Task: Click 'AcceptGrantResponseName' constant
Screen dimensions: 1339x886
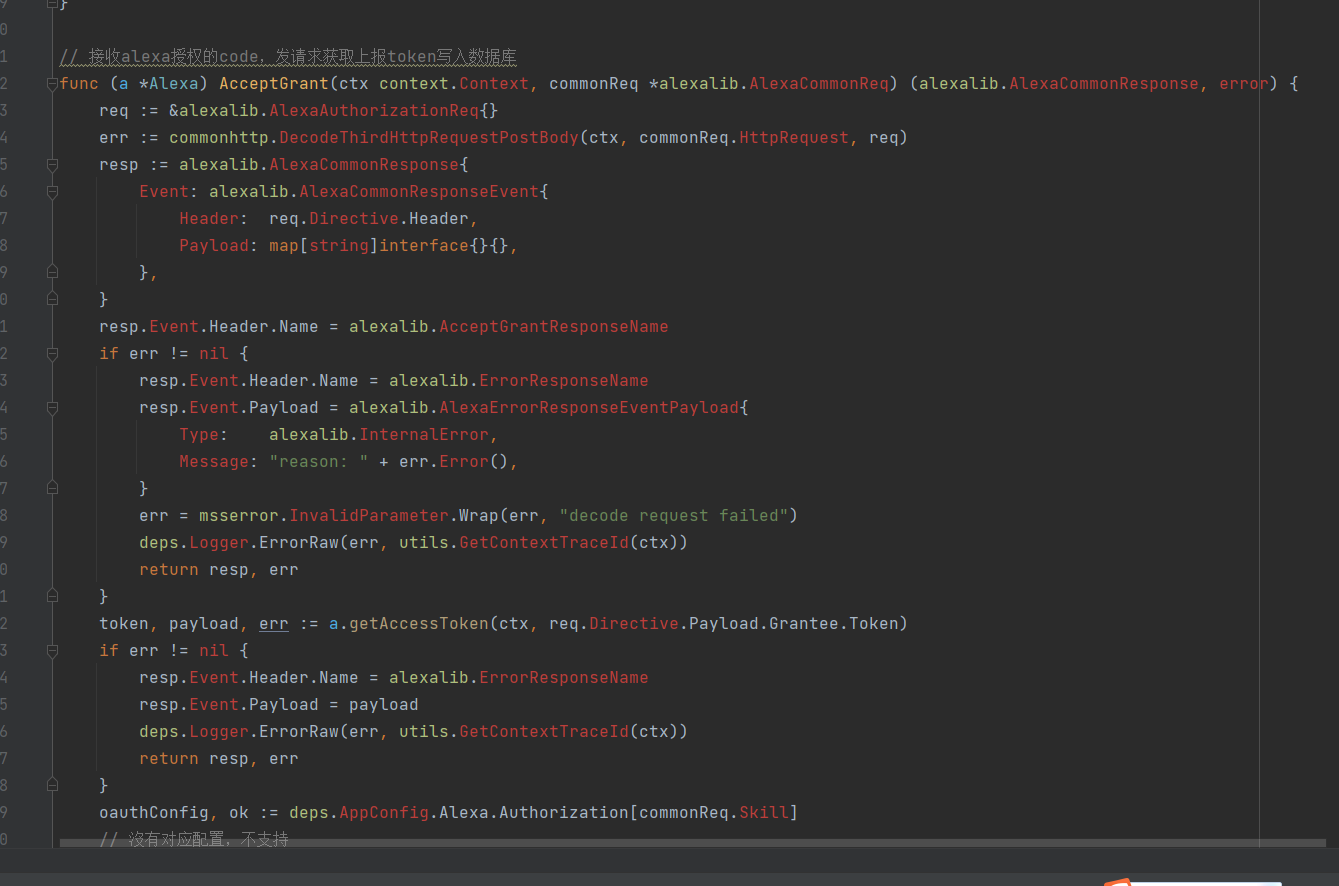Action: (554, 327)
